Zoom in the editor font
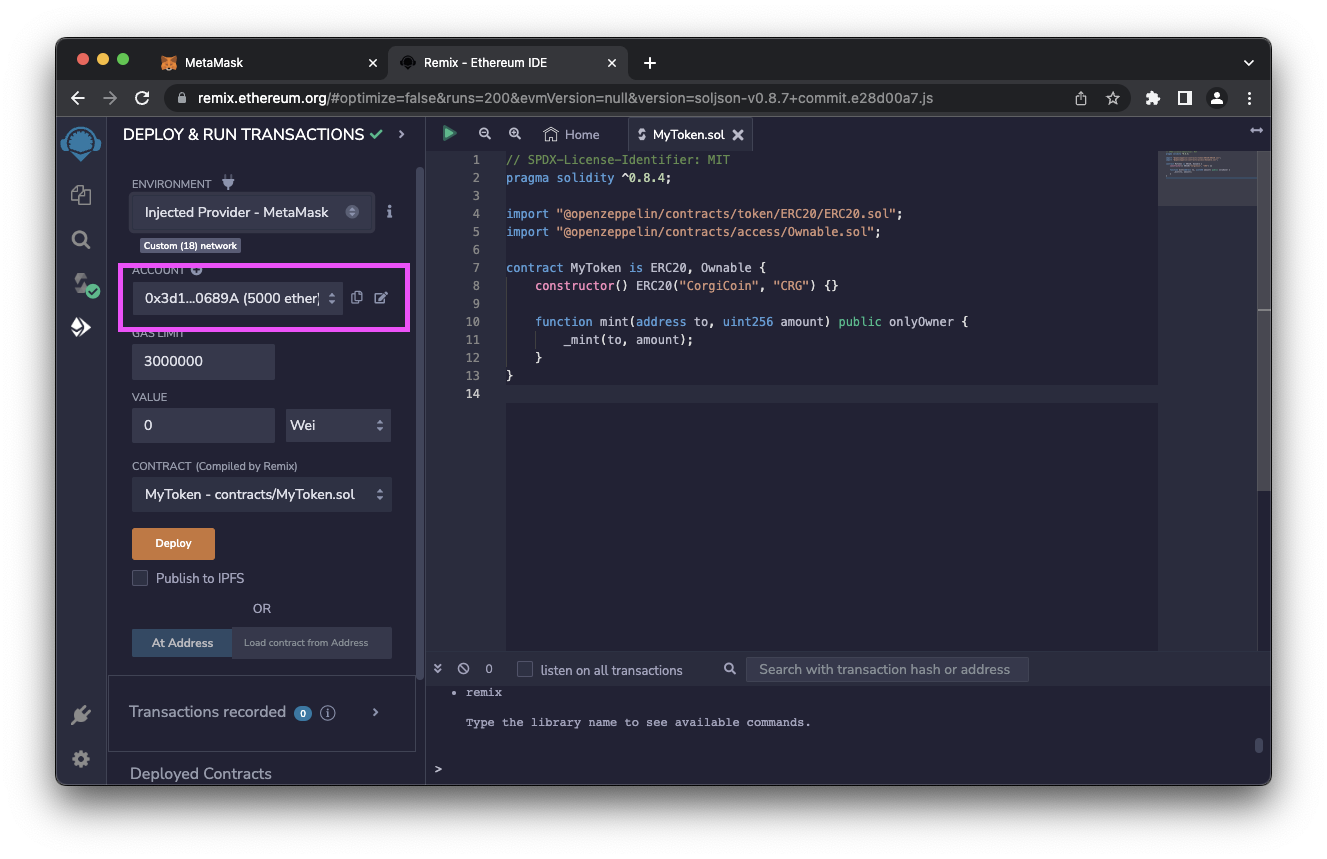Viewport: 1327px width, 859px height. pos(515,134)
